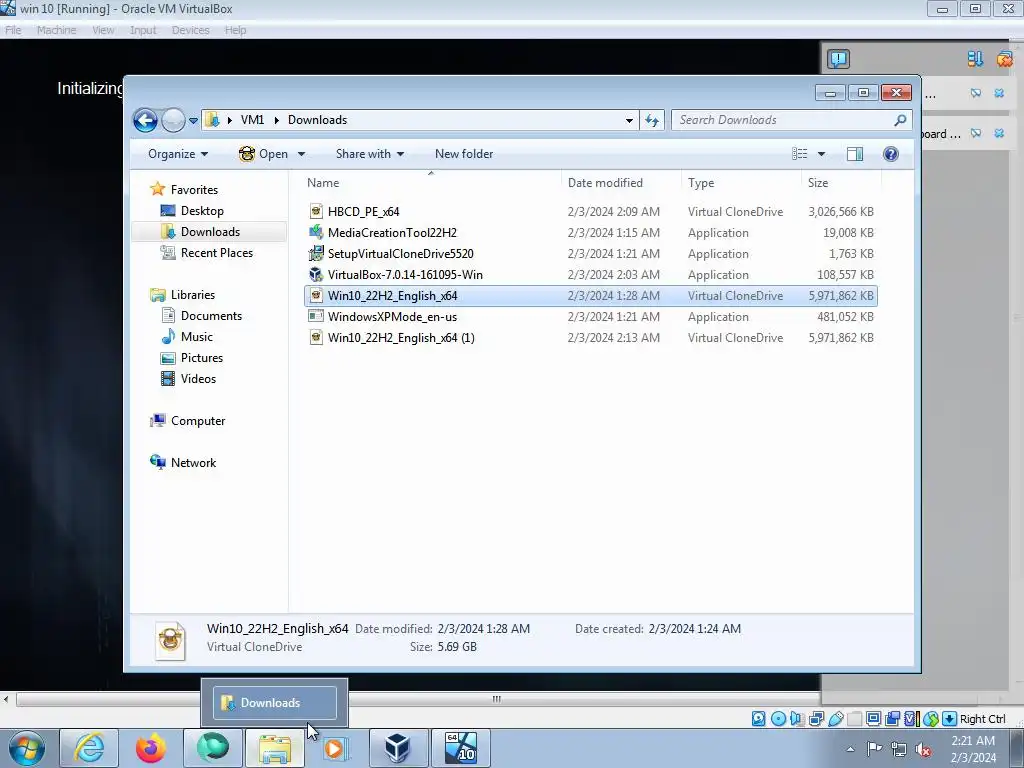Open the recent pages dropdown beside Forward
1024x768 pixels.
pos(193,121)
